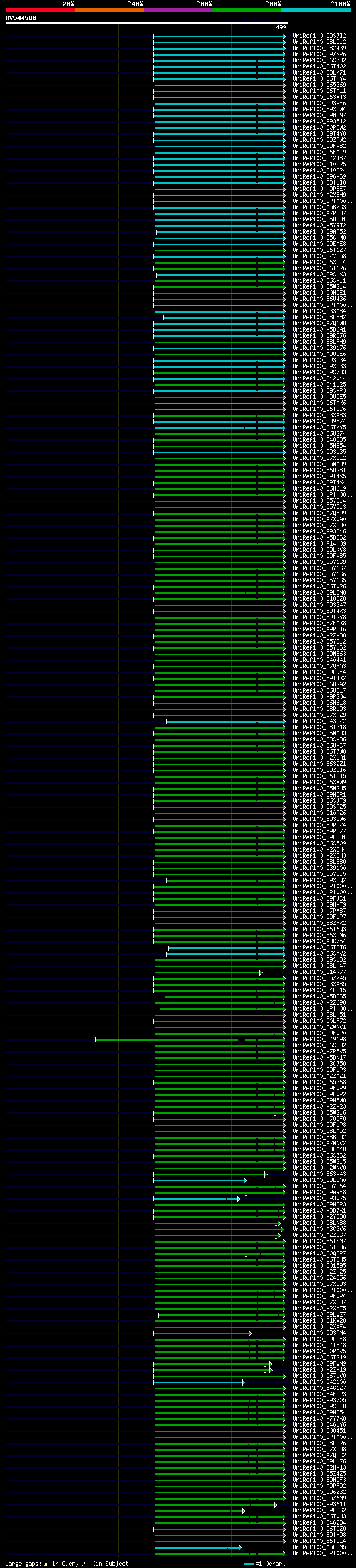Open hit UniRef100_Q8LDJ2
This screenshot has height=1568, width=356.
(x=319, y=42)
